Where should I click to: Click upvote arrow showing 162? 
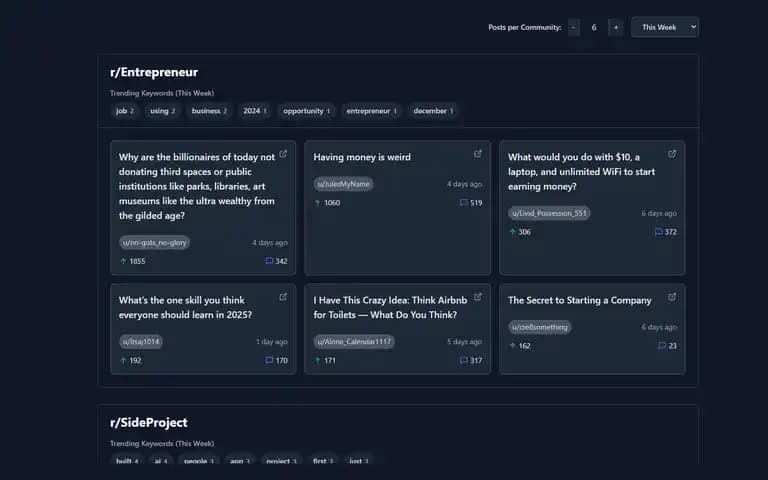click(x=512, y=346)
